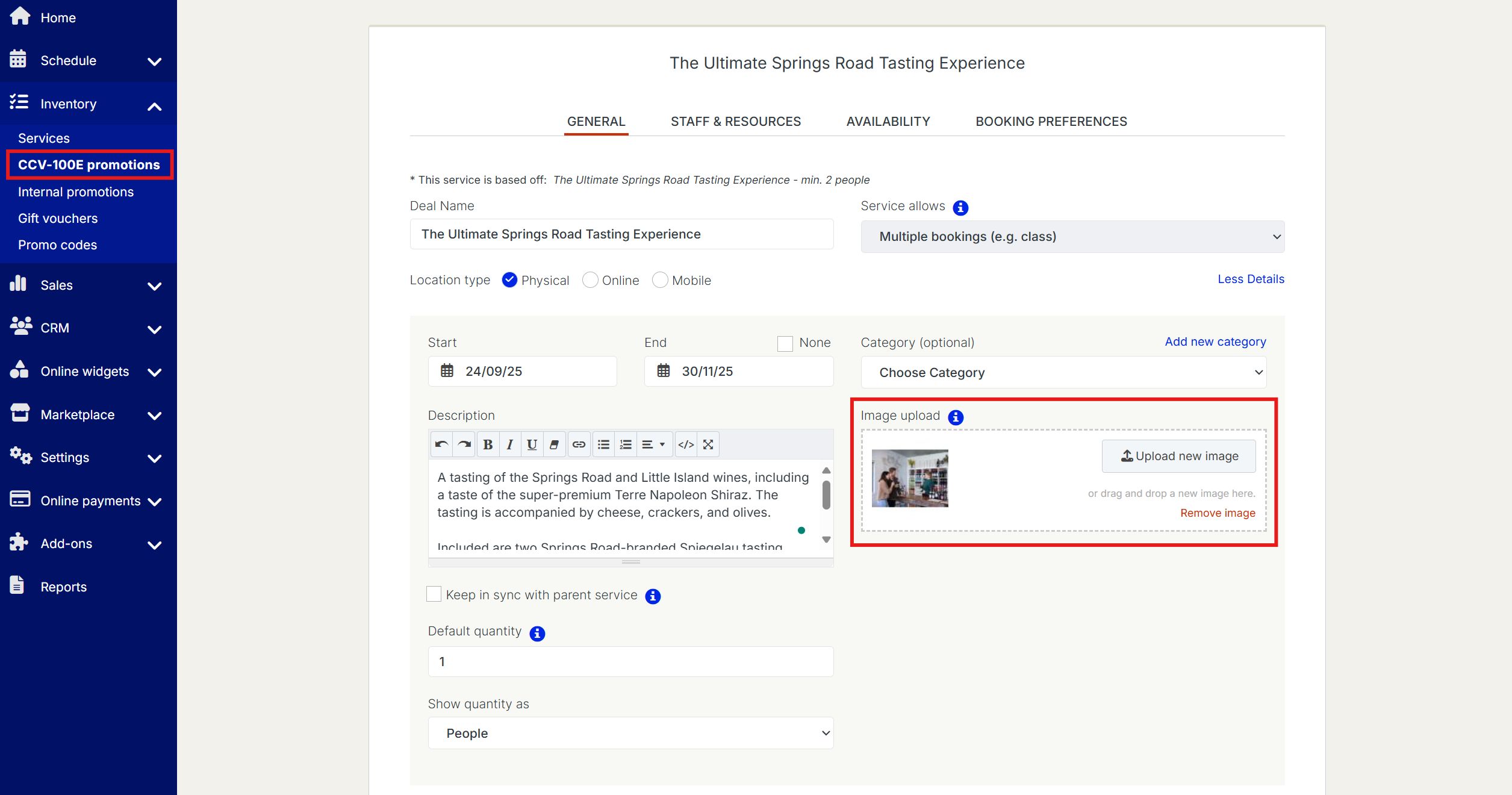Select the Mobile location type

(660, 280)
